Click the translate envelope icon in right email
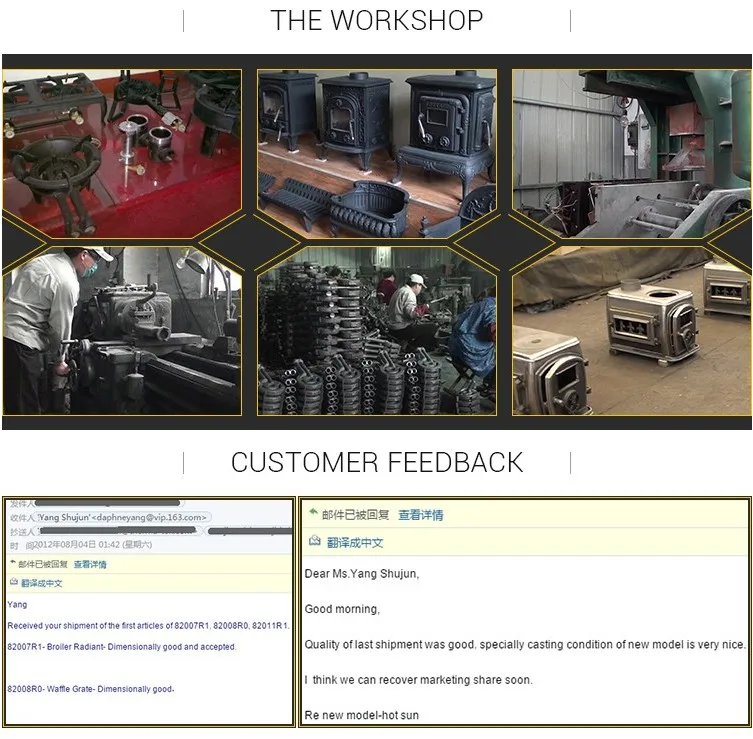 click(x=314, y=541)
